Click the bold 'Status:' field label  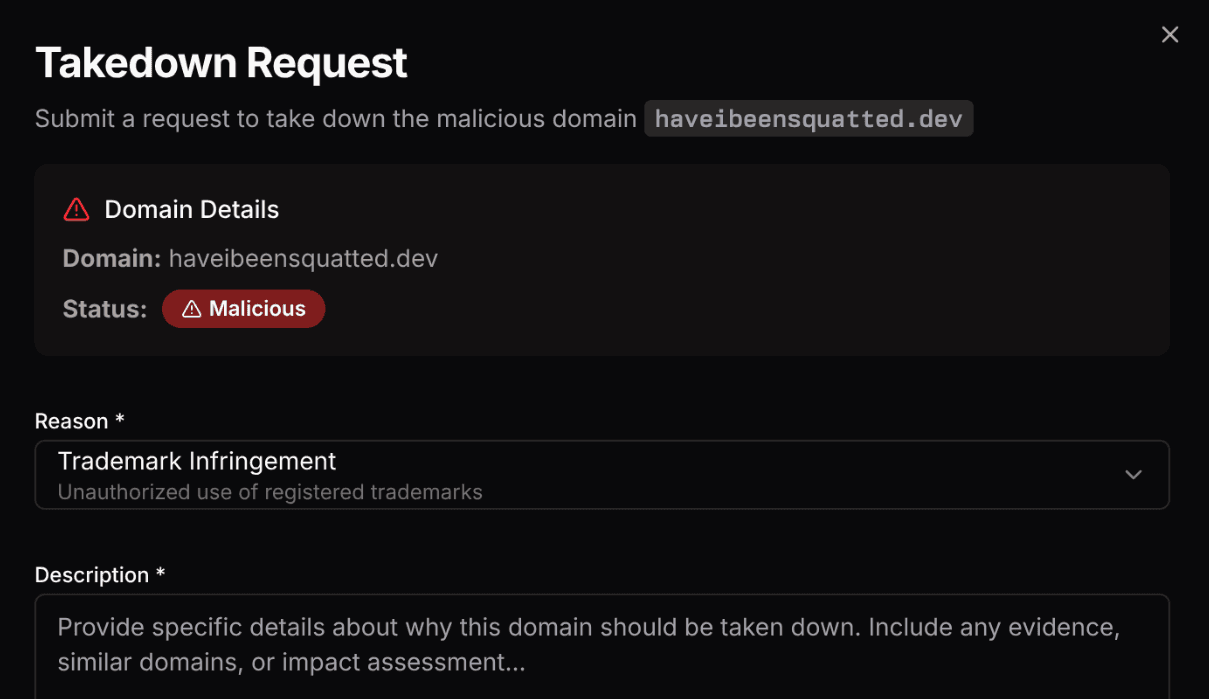pos(104,309)
